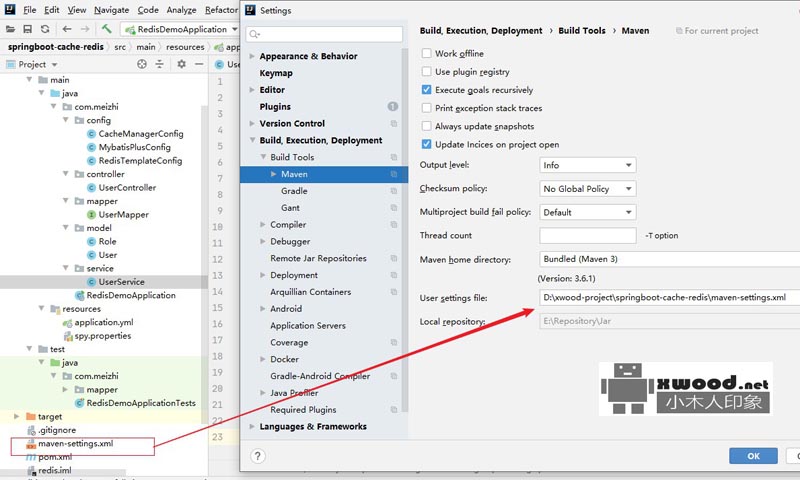Open Project panel gear settings icon
This screenshot has height=480, width=800.
point(181,64)
